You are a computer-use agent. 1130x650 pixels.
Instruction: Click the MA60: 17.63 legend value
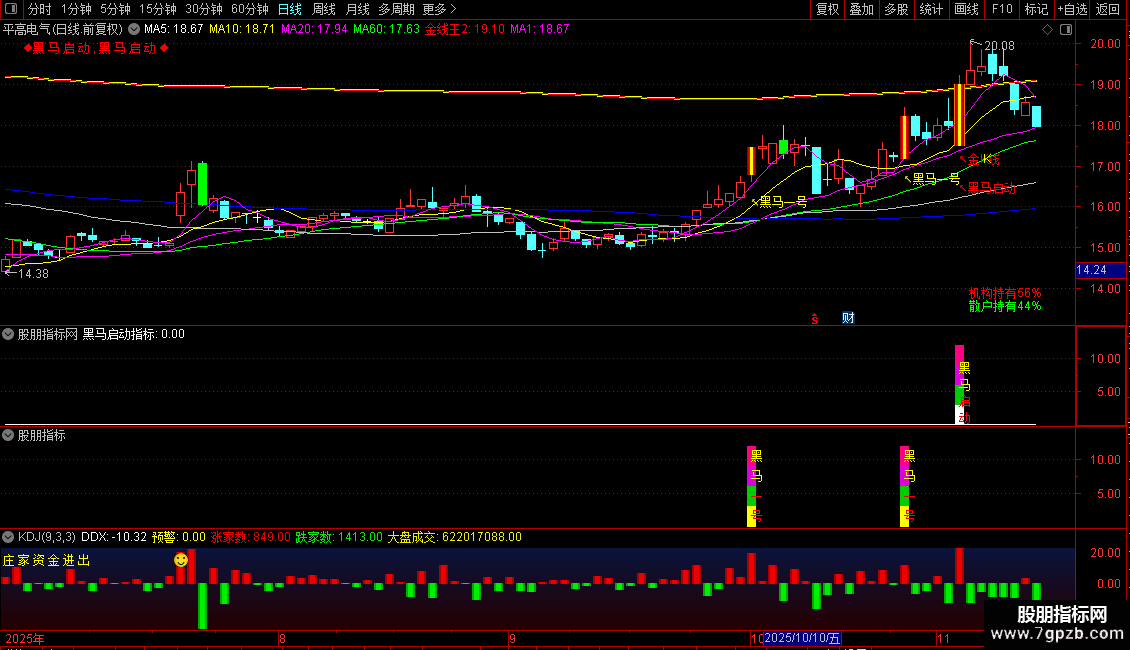pos(386,30)
